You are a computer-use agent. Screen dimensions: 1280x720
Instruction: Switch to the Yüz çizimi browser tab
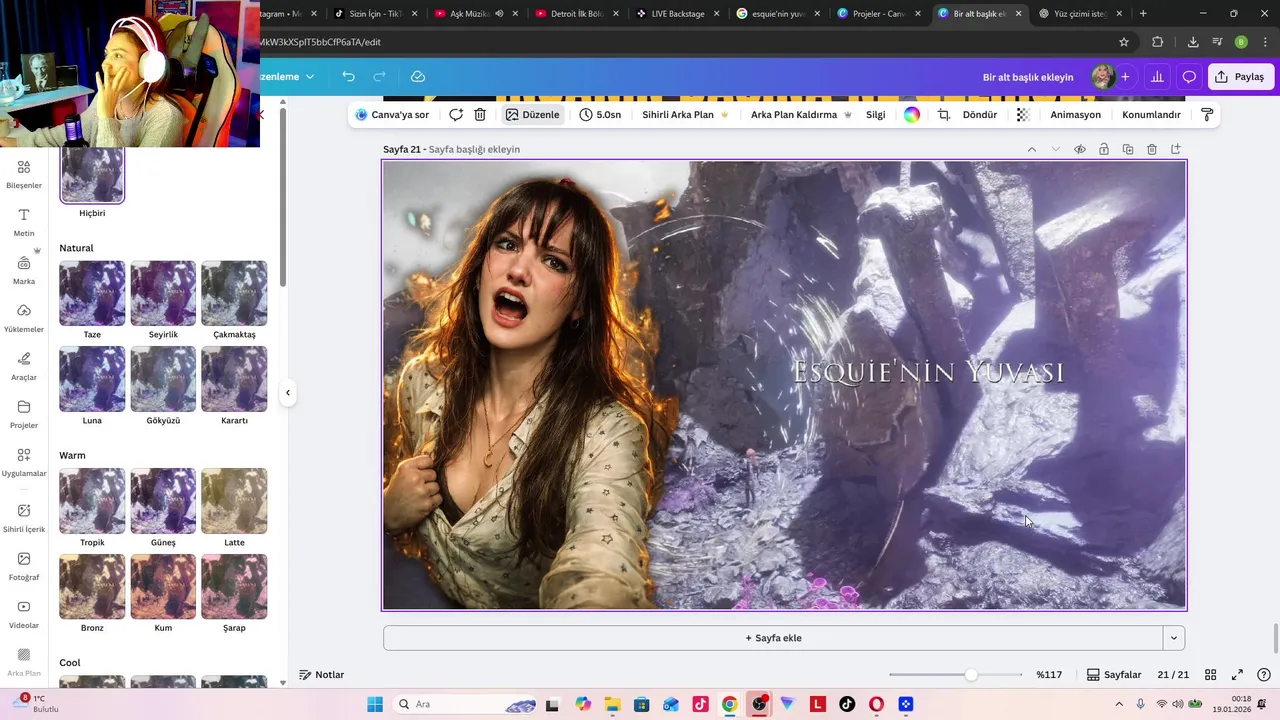(1081, 14)
